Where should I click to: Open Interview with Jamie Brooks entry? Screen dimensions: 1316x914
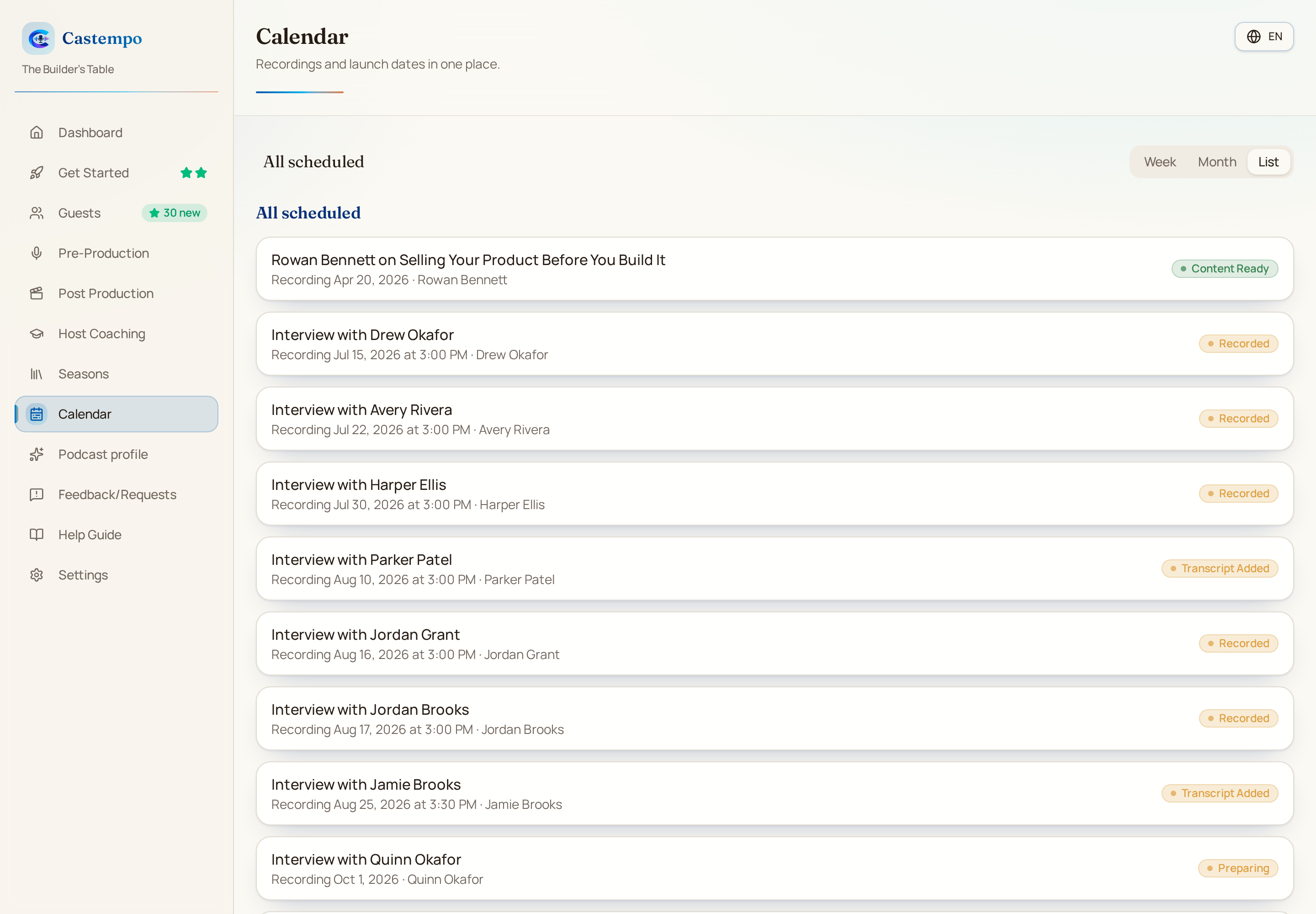coord(774,793)
